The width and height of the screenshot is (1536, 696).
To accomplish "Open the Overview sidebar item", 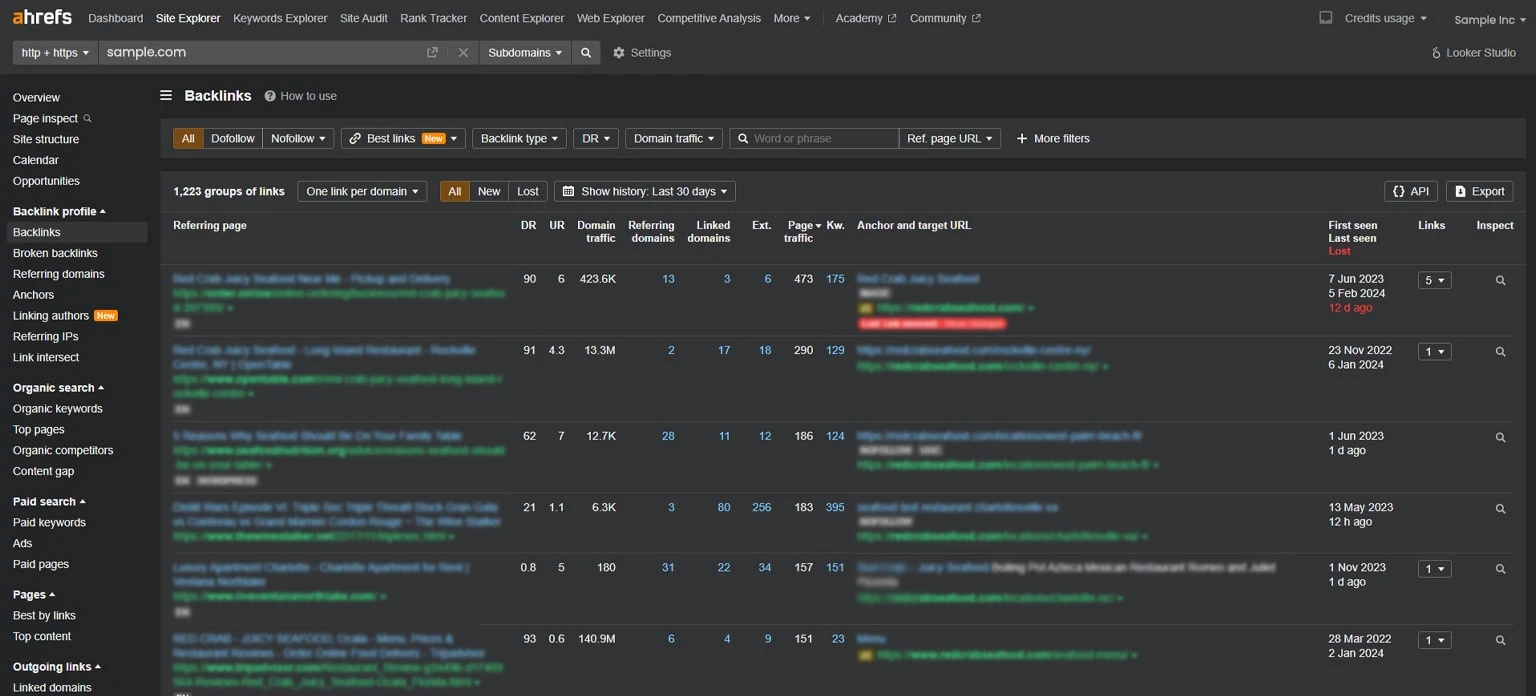I will click(x=36, y=98).
